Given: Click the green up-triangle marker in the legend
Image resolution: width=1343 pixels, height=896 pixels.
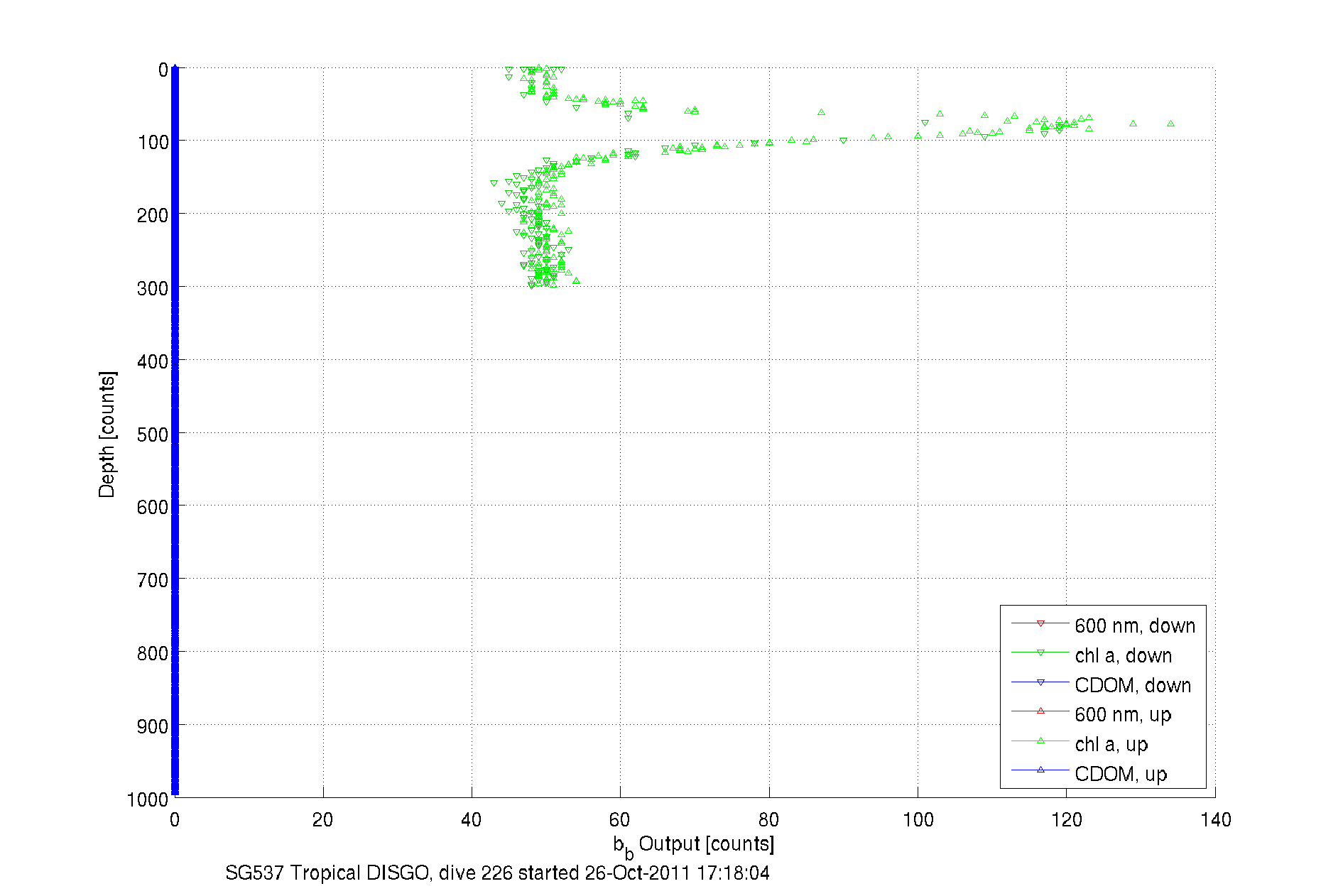Looking at the screenshot, I should click(1040, 741).
